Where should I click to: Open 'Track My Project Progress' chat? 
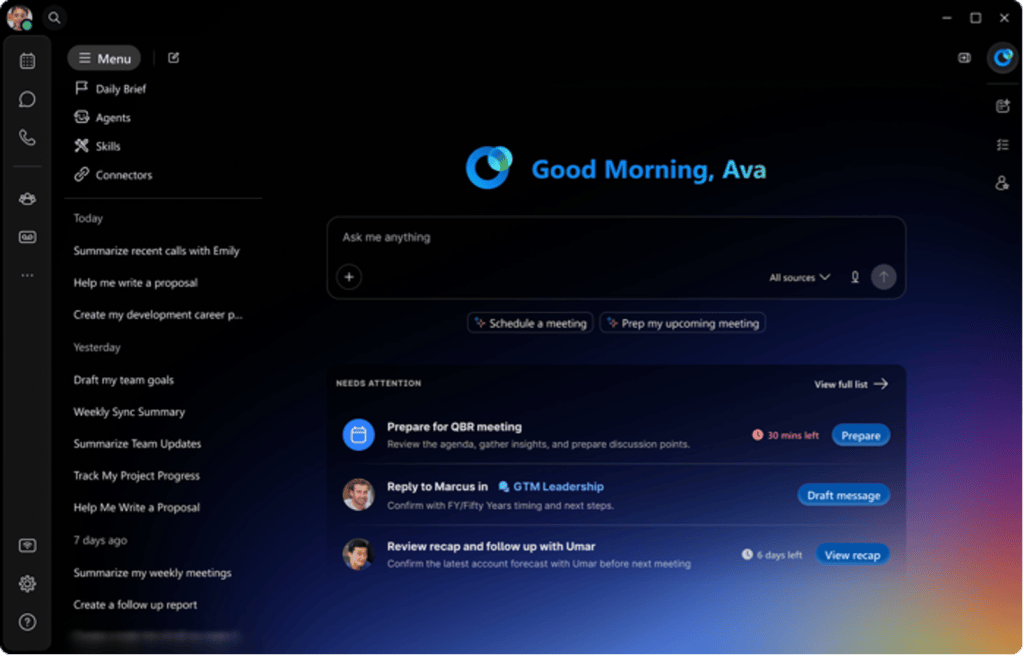(x=136, y=476)
